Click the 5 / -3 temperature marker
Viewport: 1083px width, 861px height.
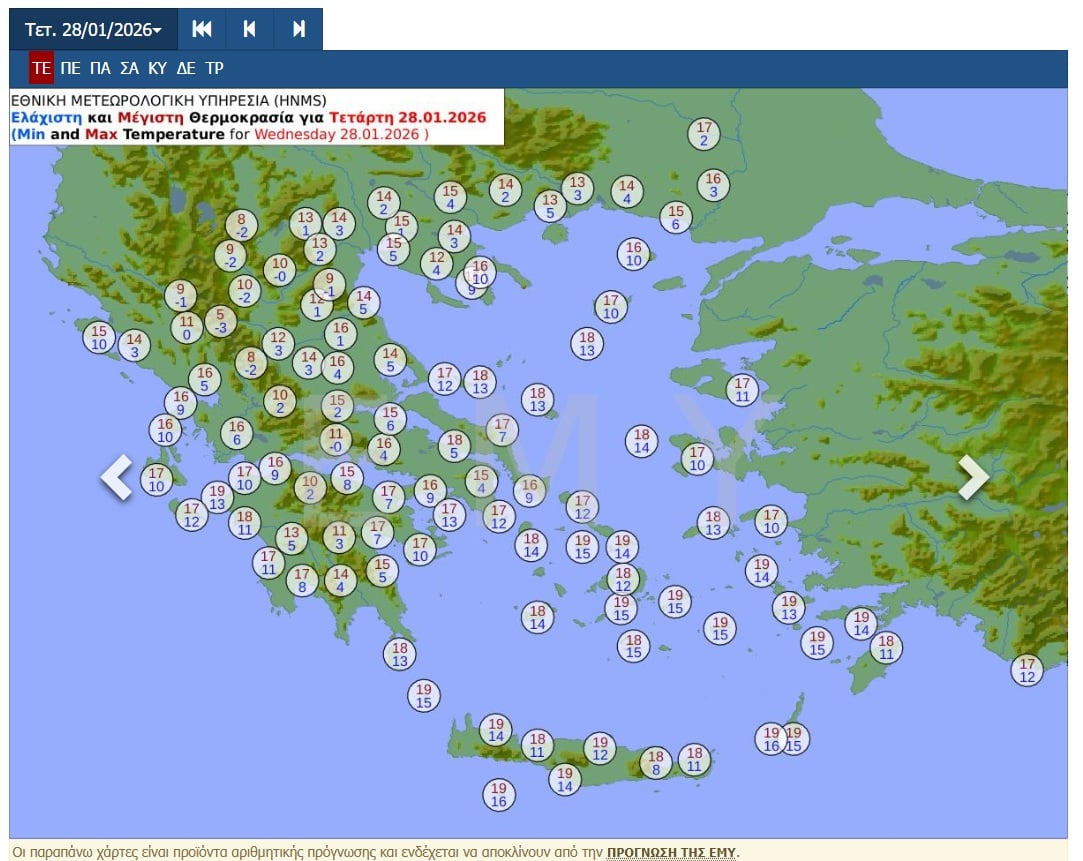pos(221,321)
